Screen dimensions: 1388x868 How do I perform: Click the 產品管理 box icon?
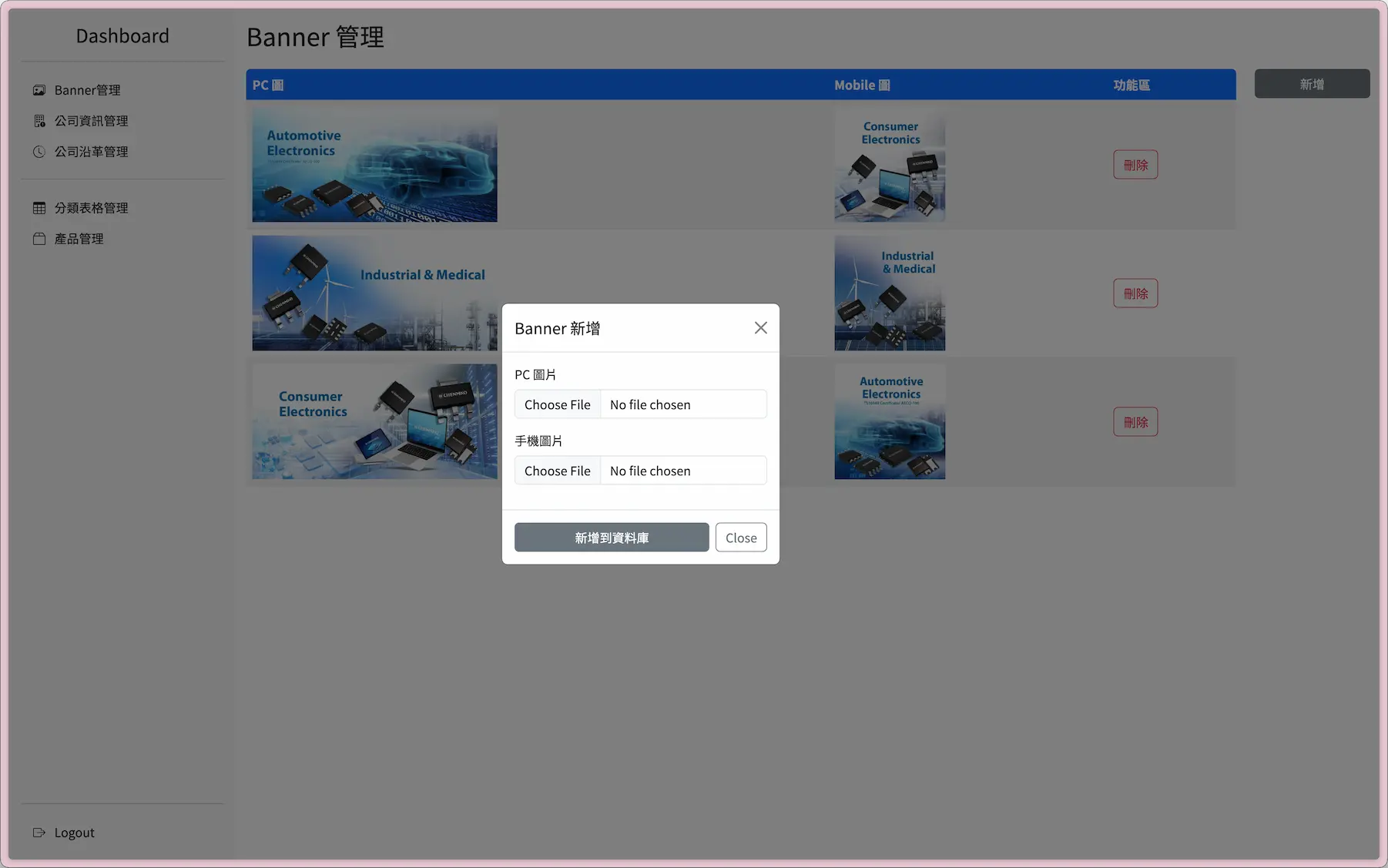pos(39,239)
